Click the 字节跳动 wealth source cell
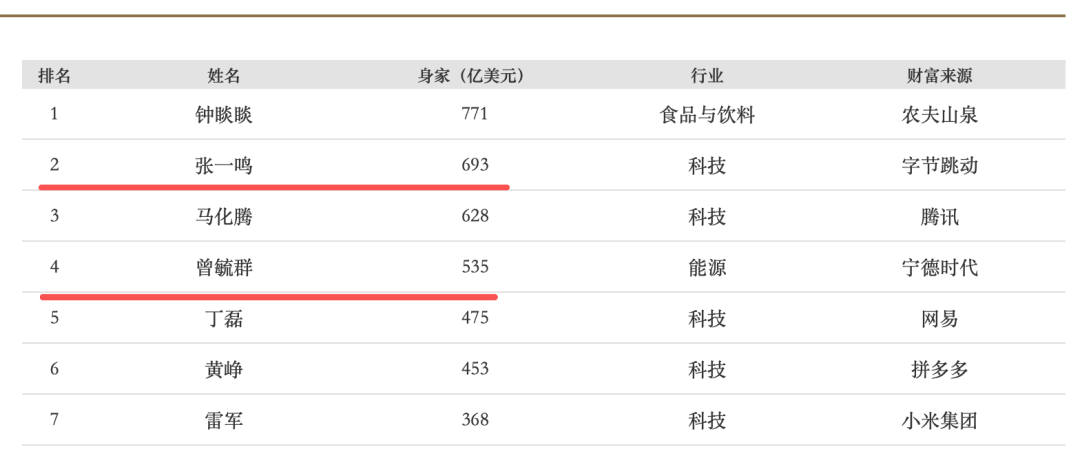The image size is (1080, 456). click(939, 166)
